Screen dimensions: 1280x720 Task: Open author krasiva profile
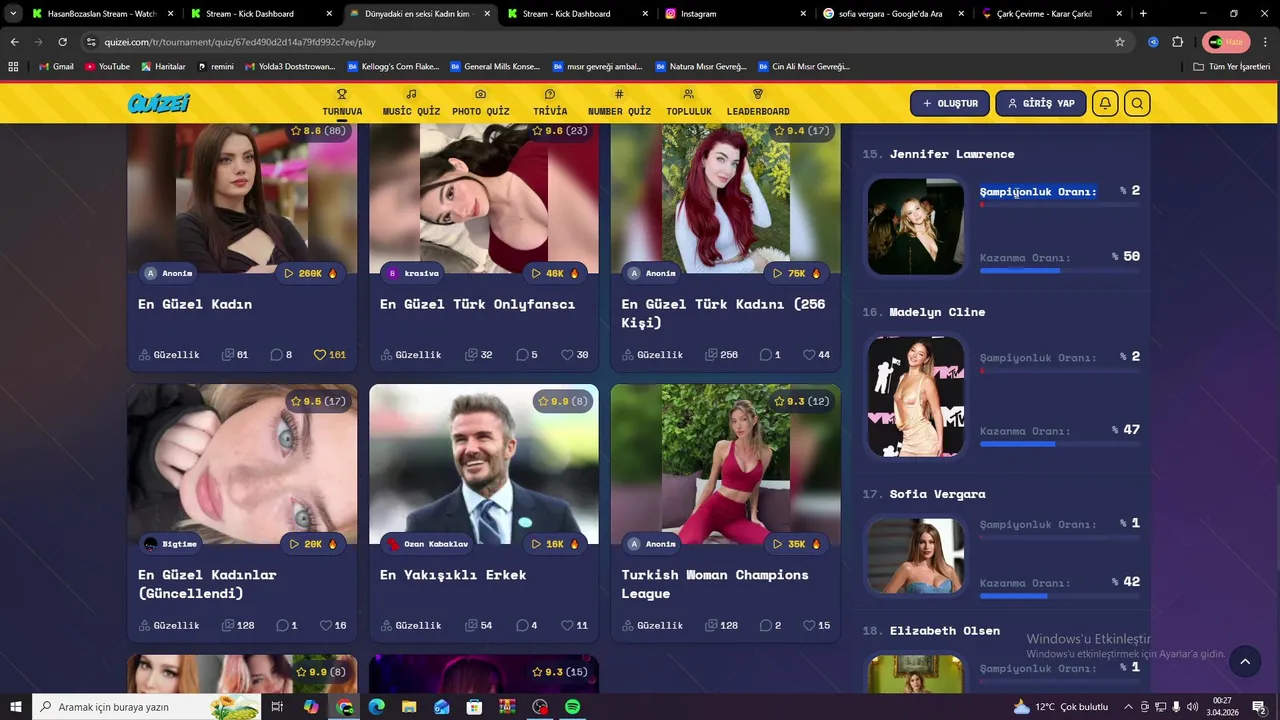click(x=413, y=273)
